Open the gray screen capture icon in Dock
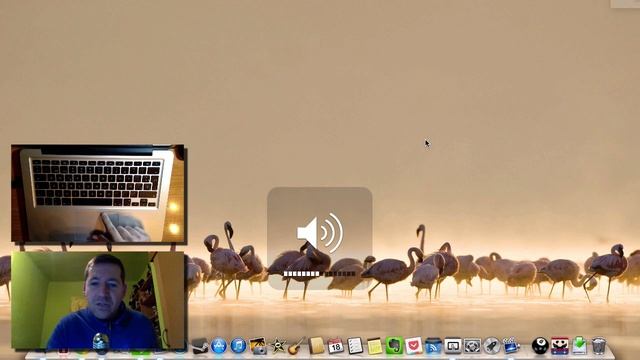 point(472,346)
